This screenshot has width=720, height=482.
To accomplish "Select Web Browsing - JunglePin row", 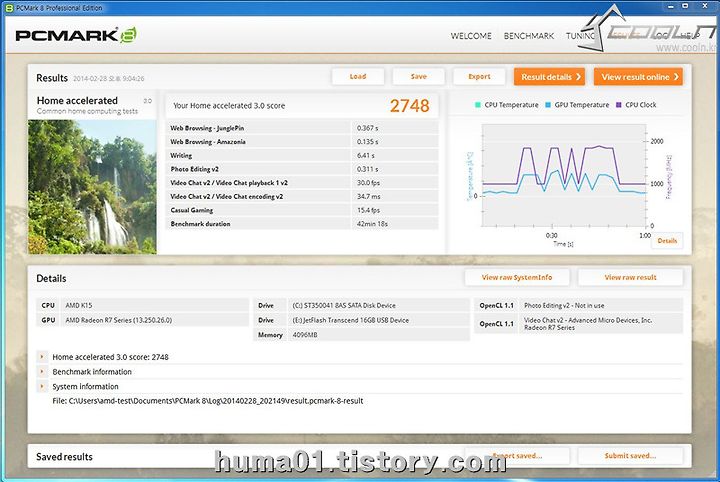I will point(302,128).
